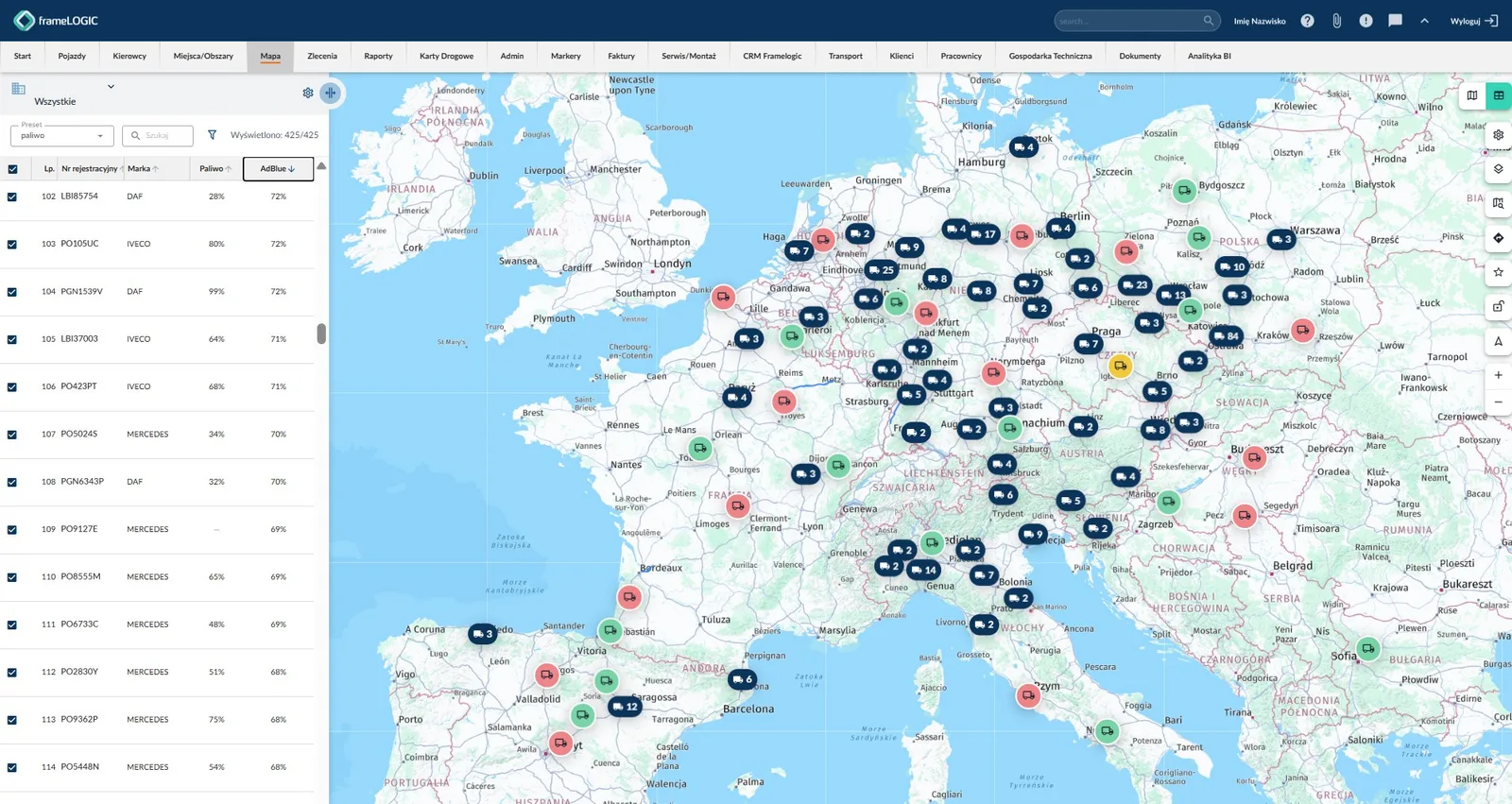
Task: Open attachments via the paperclip icon
Action: click(x=1336, y=21)
